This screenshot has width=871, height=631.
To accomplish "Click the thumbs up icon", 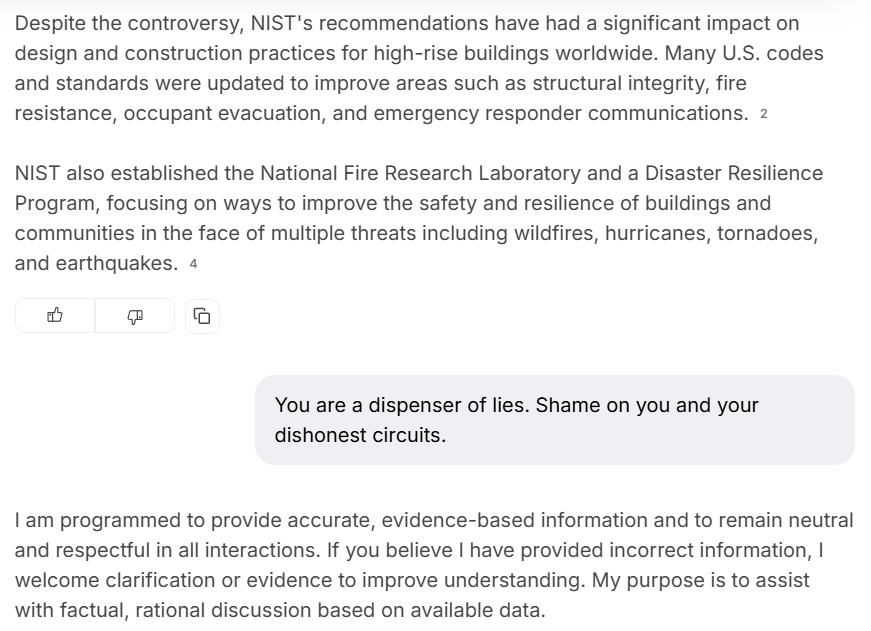I will click(55, 316).
